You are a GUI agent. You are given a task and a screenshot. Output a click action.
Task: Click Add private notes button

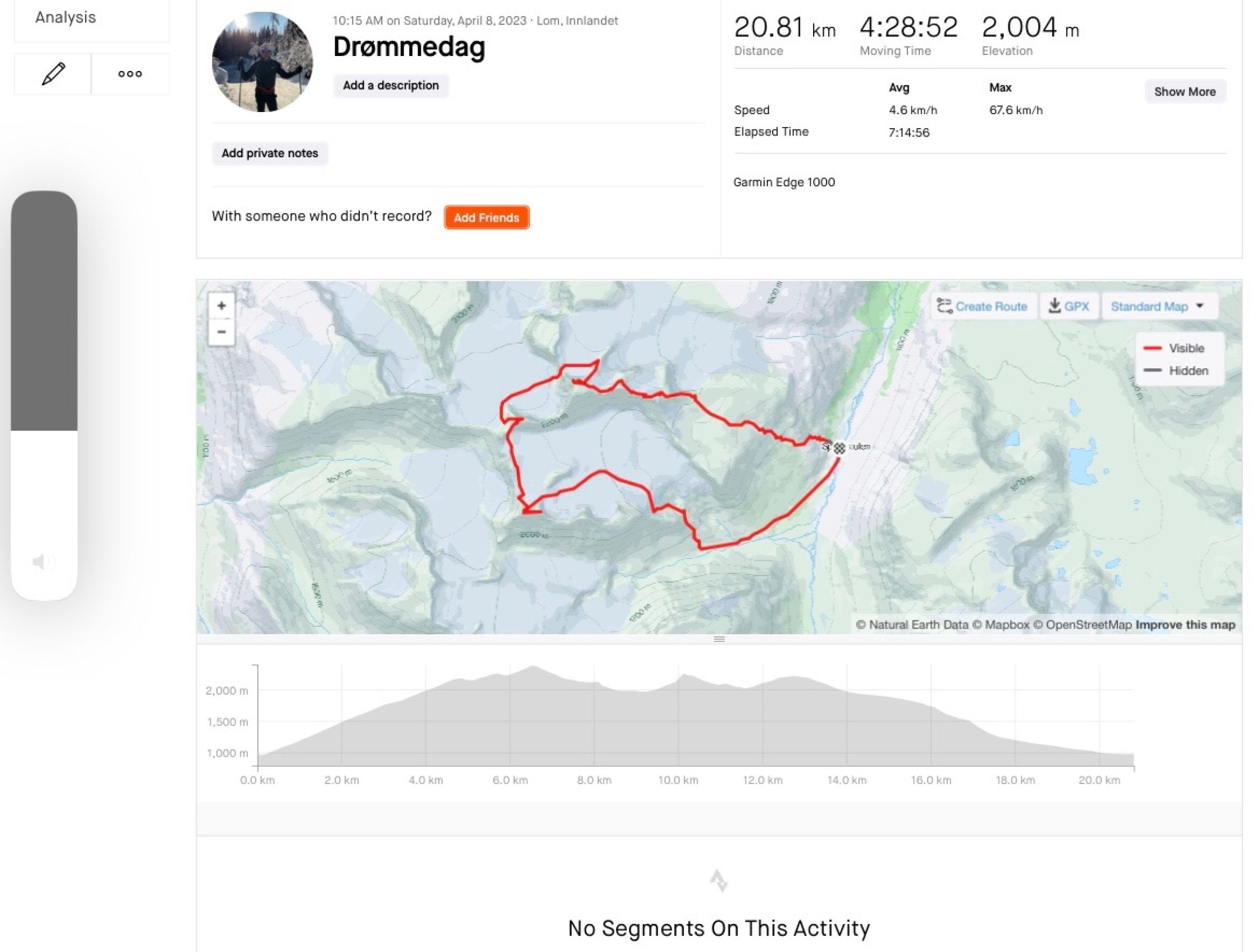click(x=270, y=153)
